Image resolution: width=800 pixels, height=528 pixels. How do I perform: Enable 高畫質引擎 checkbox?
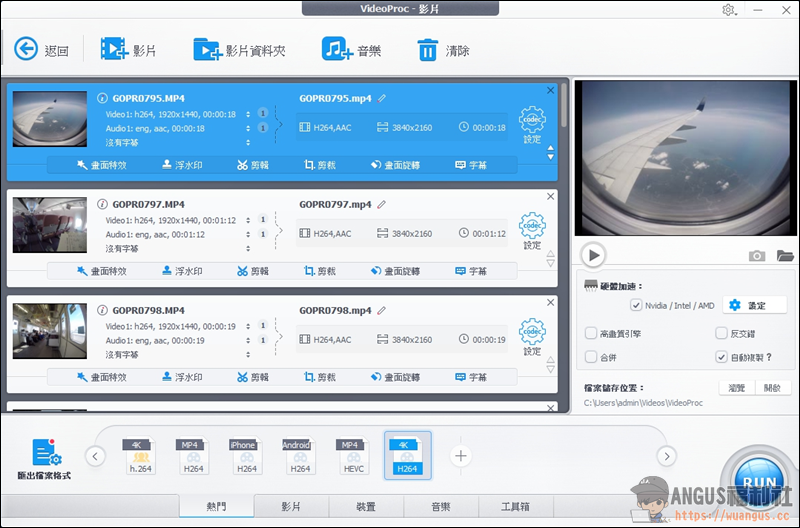pyautogui.click(x=591, y=333)
